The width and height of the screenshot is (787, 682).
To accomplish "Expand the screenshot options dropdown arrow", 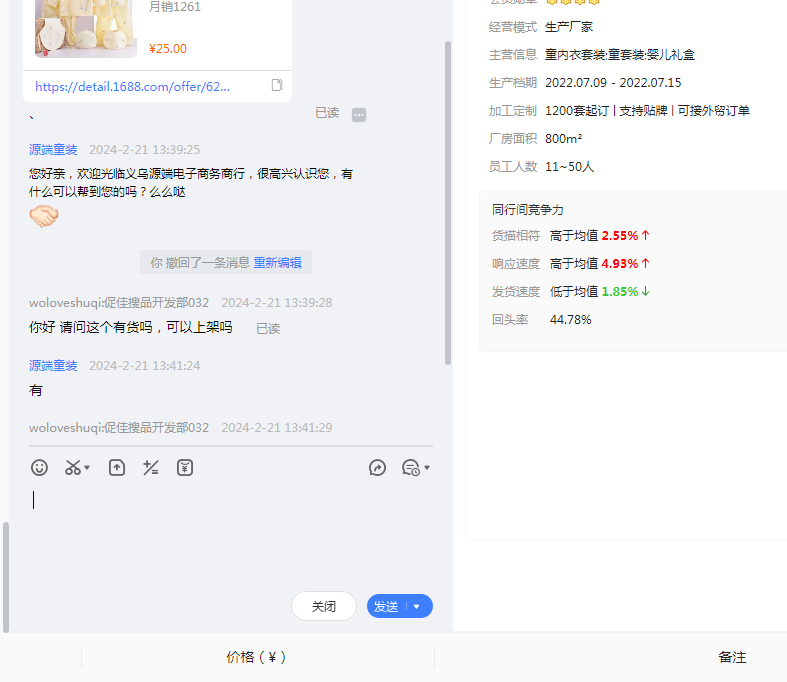I will [87, 468].
